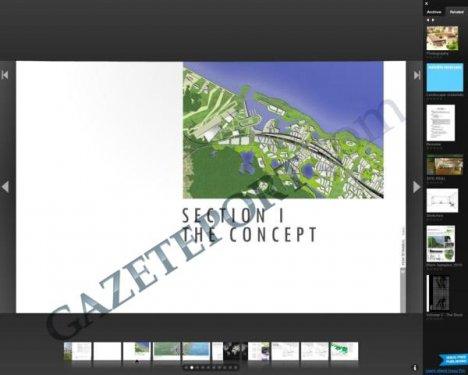Select the last filmstrip thumbnail with green plan

[344, 351]
